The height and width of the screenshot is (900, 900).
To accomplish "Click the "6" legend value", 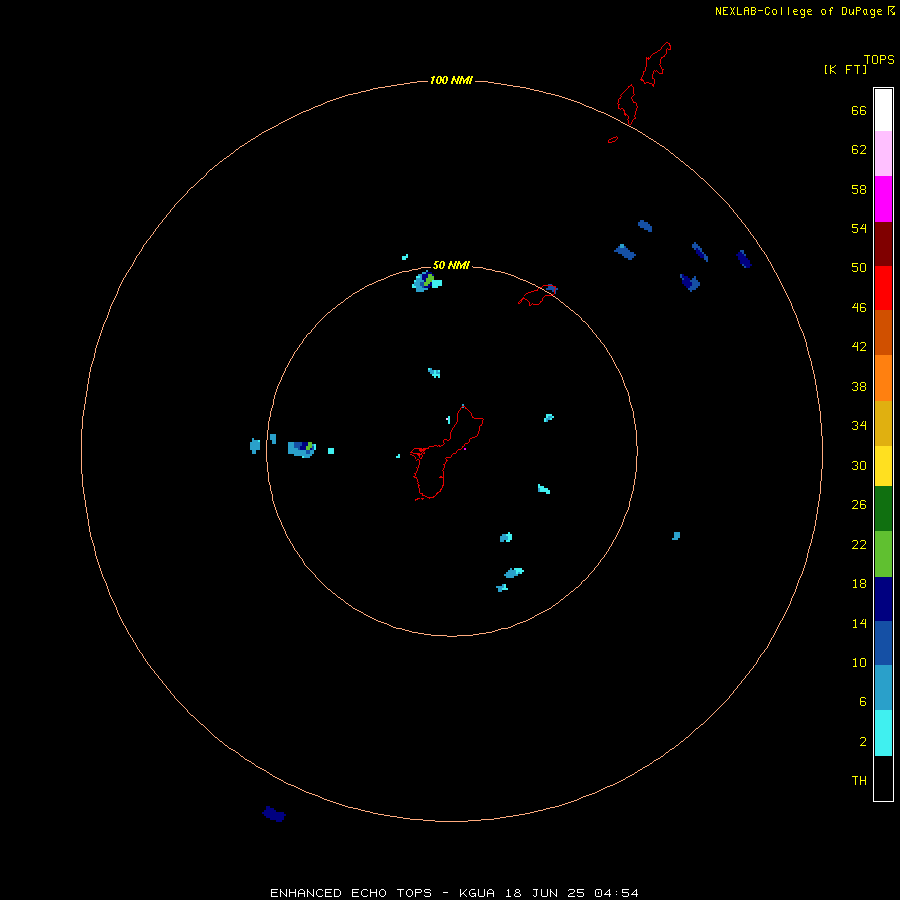I will [x=862, y=702].
